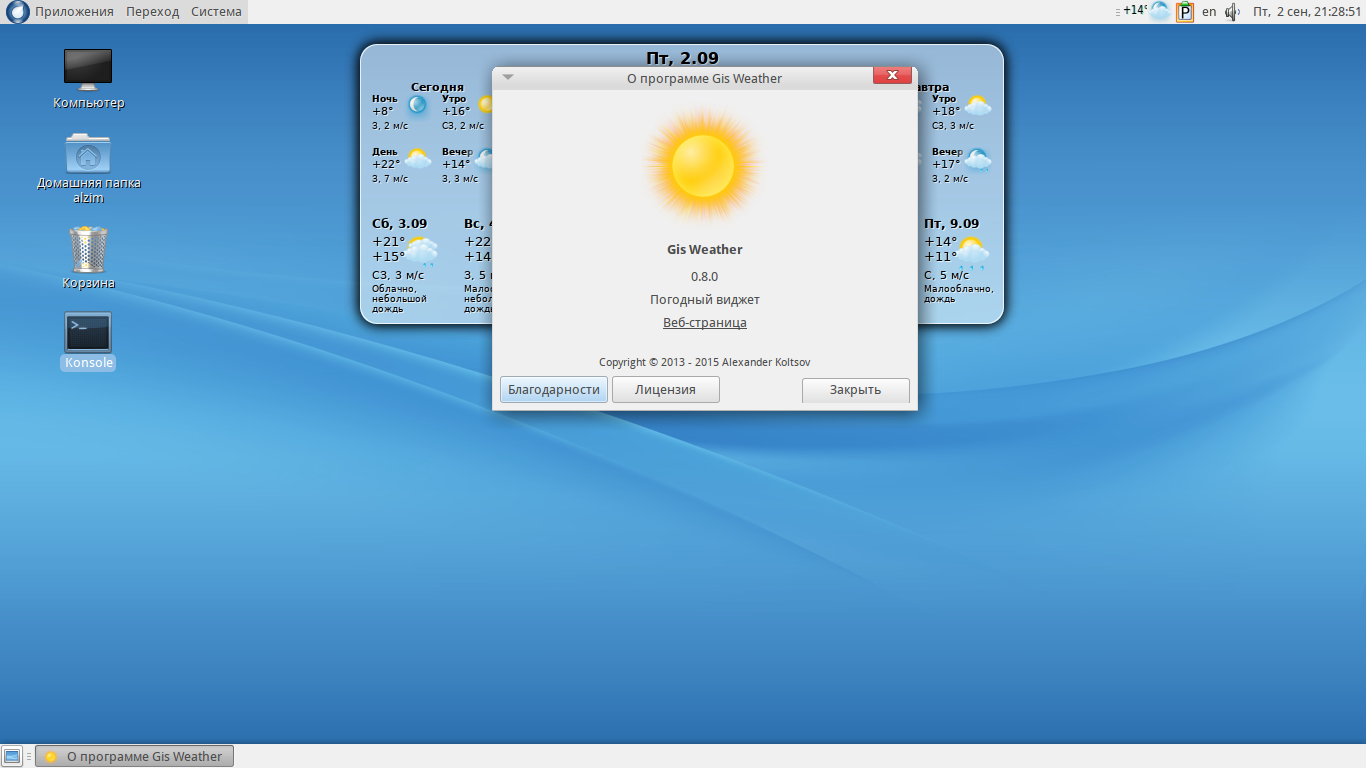Click the panel clock showing 21:28:51
Screen dimensions: 1366x768
[1307, 12]
